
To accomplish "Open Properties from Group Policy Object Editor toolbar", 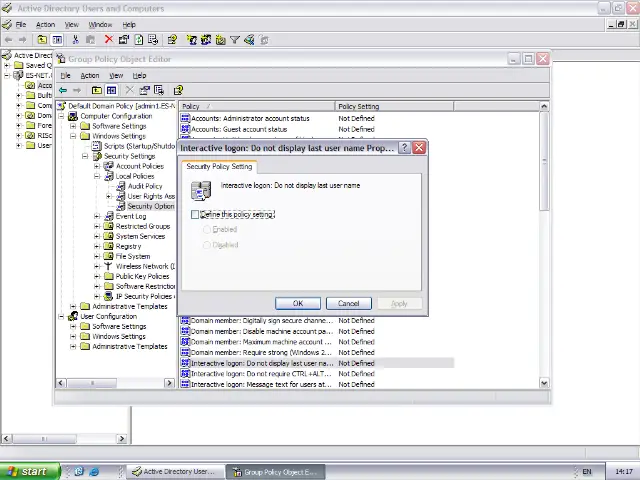I will coord(144,90).
